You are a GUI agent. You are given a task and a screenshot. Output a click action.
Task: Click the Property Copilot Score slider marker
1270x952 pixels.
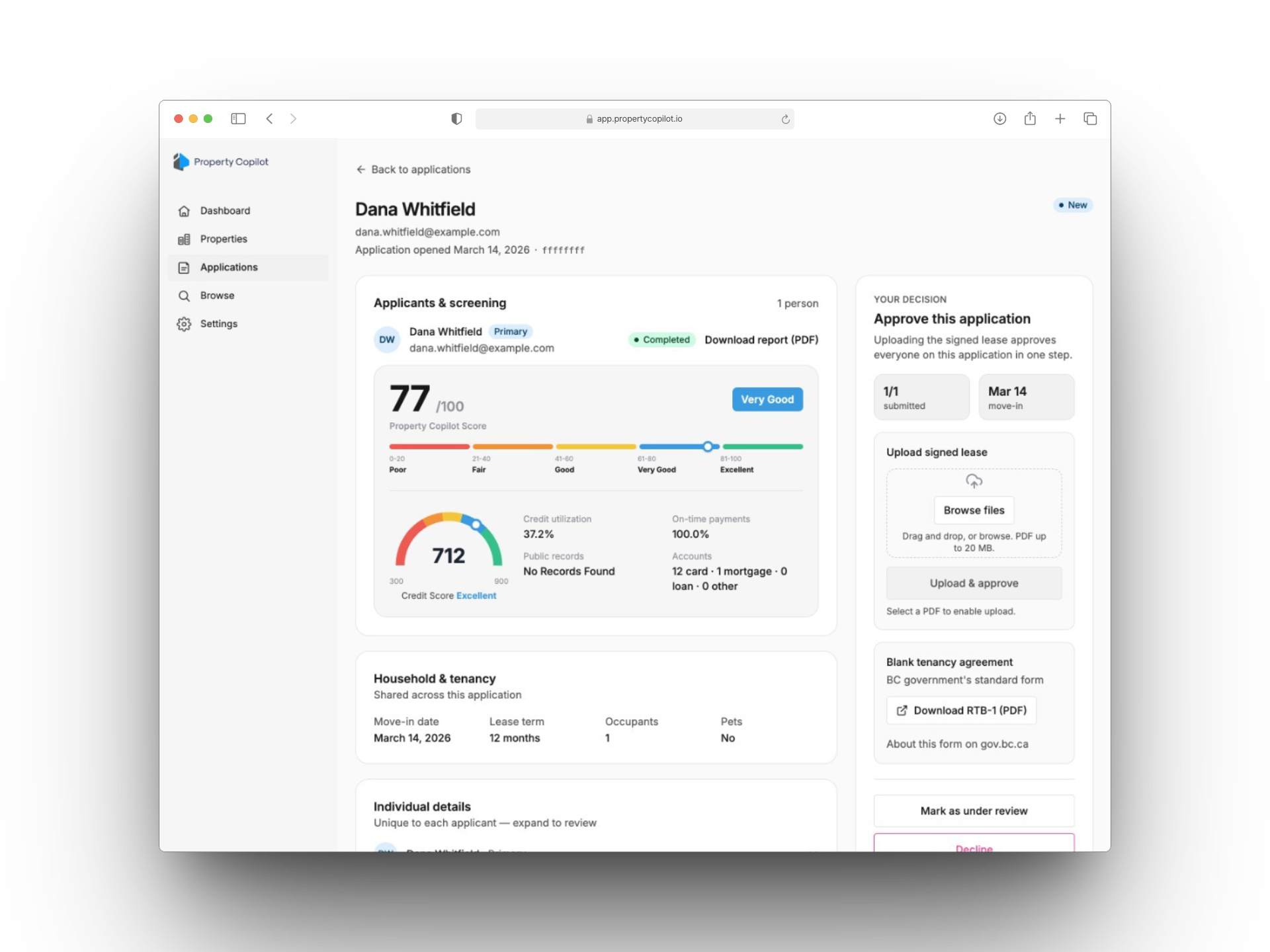[708, 447]
